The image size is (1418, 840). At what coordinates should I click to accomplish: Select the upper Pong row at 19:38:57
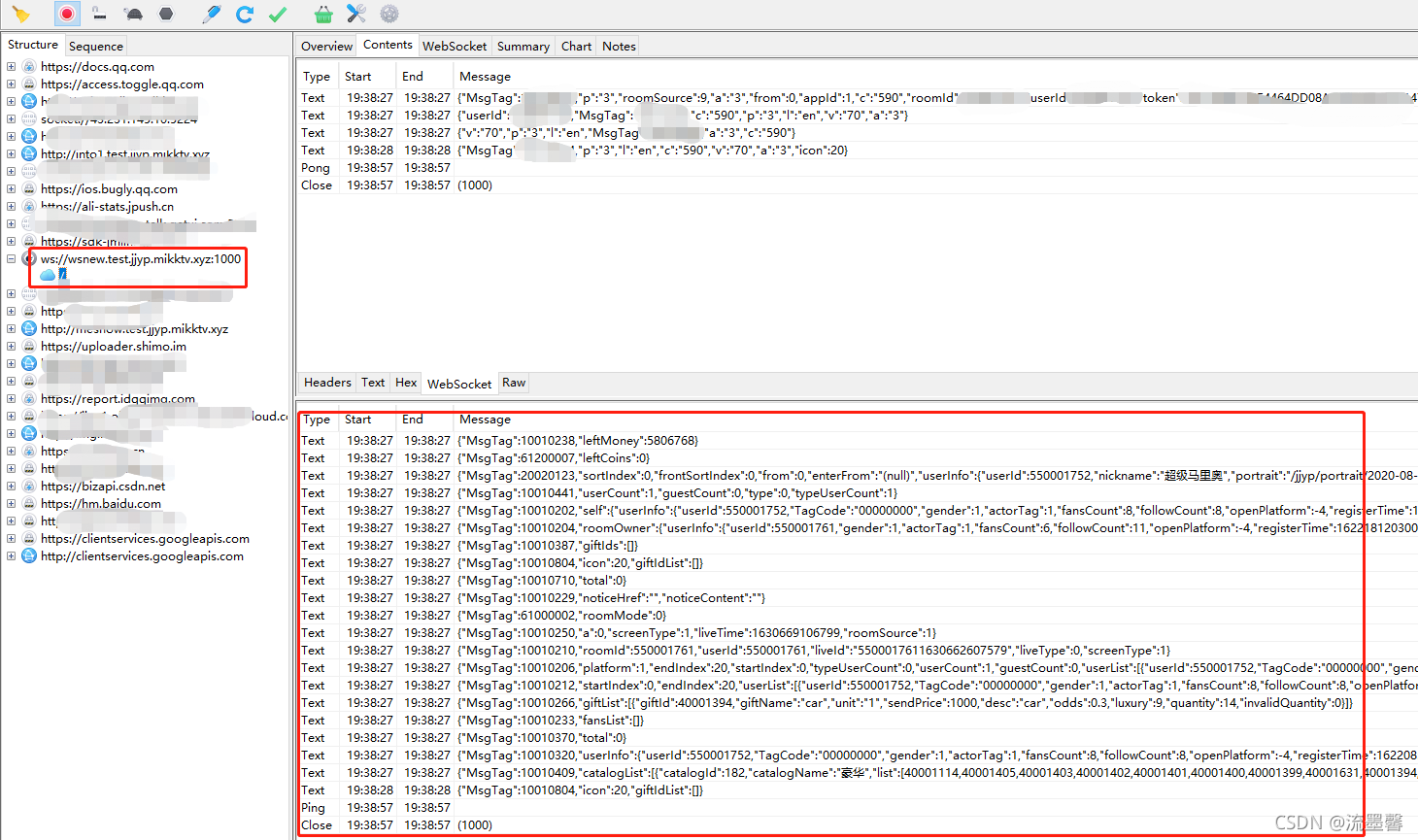[855, 168]
